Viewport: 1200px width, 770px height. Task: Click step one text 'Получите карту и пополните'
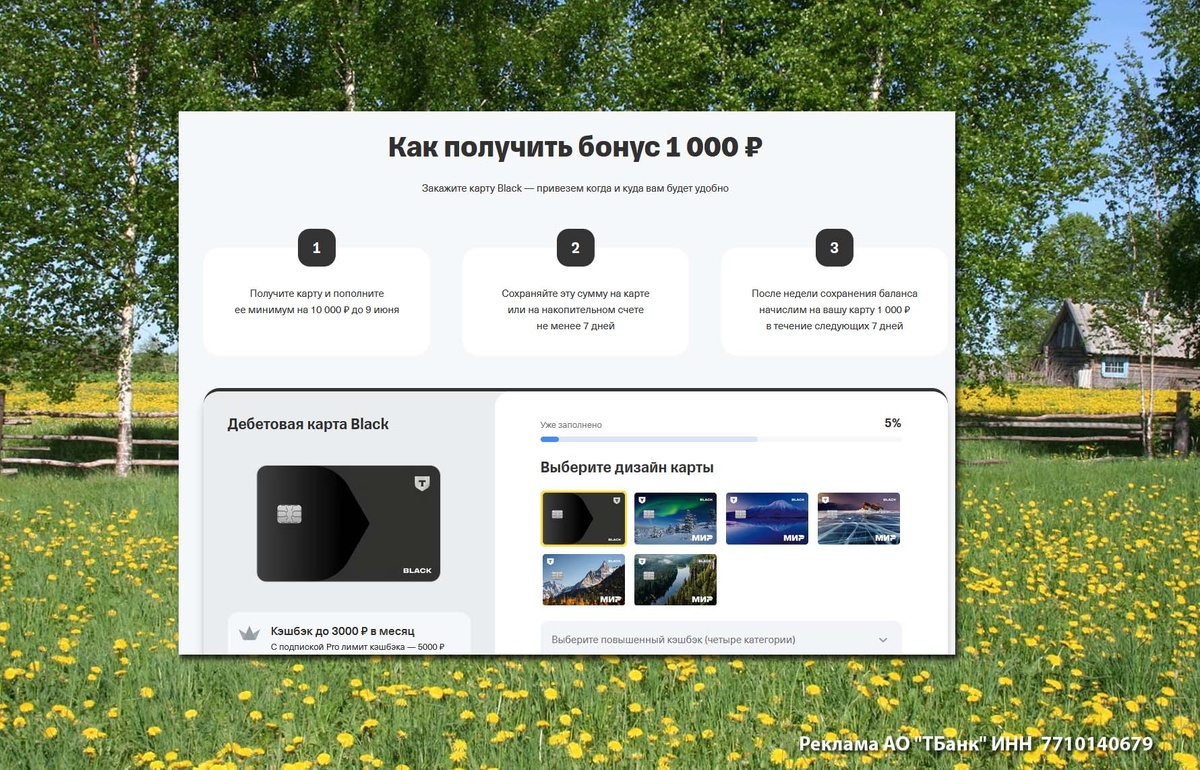317,294
